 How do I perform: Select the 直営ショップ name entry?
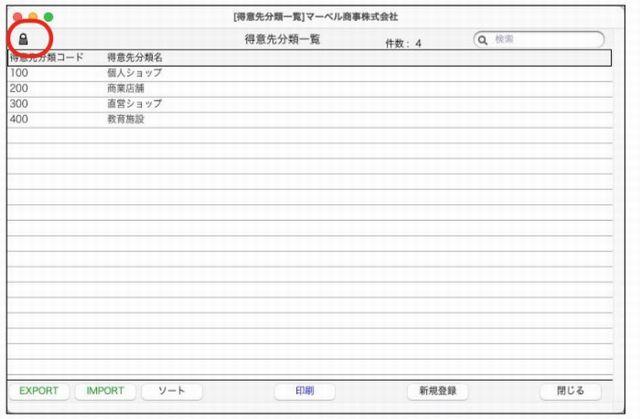[x=134, y=103]
